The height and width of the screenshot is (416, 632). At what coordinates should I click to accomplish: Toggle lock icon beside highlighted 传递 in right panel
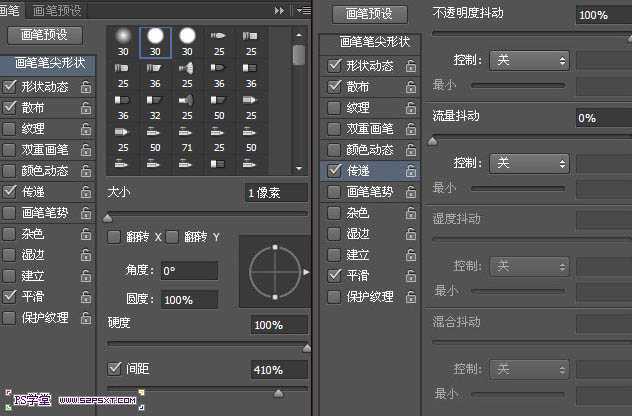coord(411,171)
